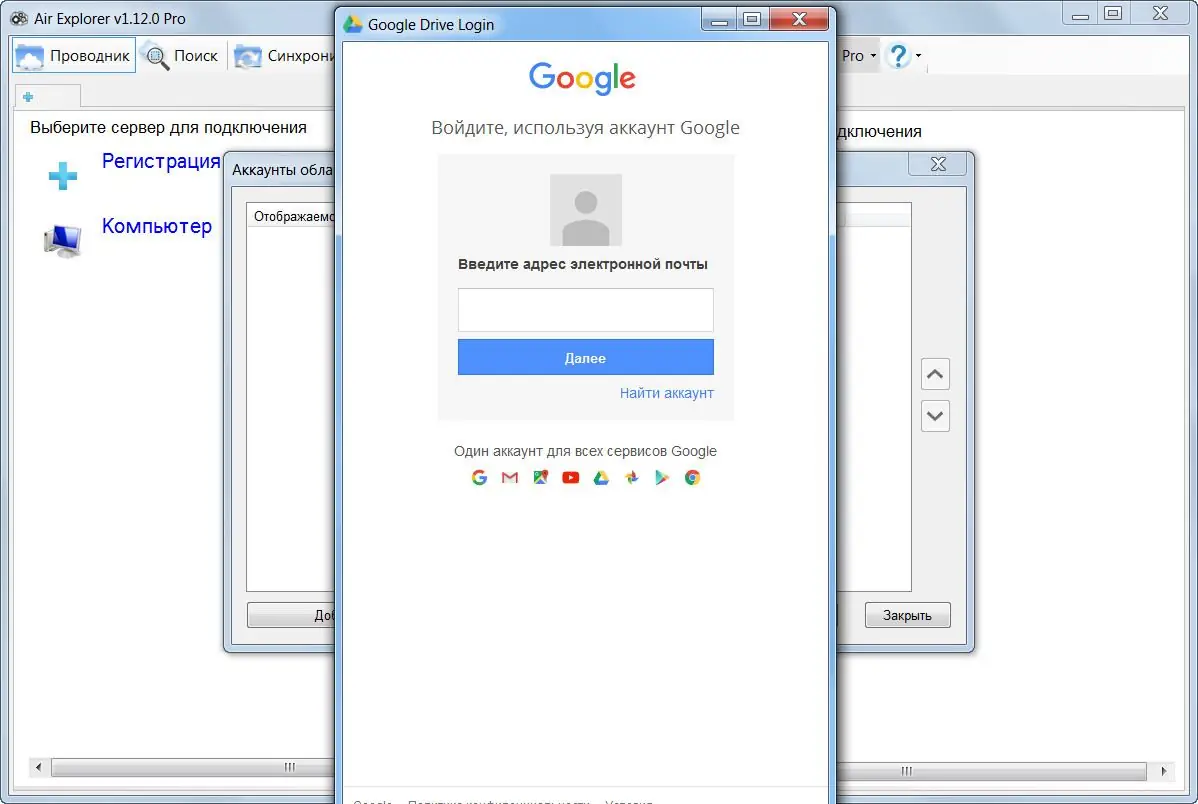Click the Chrome service icon
Screen dimensions: 1198x804
[692, 478]
